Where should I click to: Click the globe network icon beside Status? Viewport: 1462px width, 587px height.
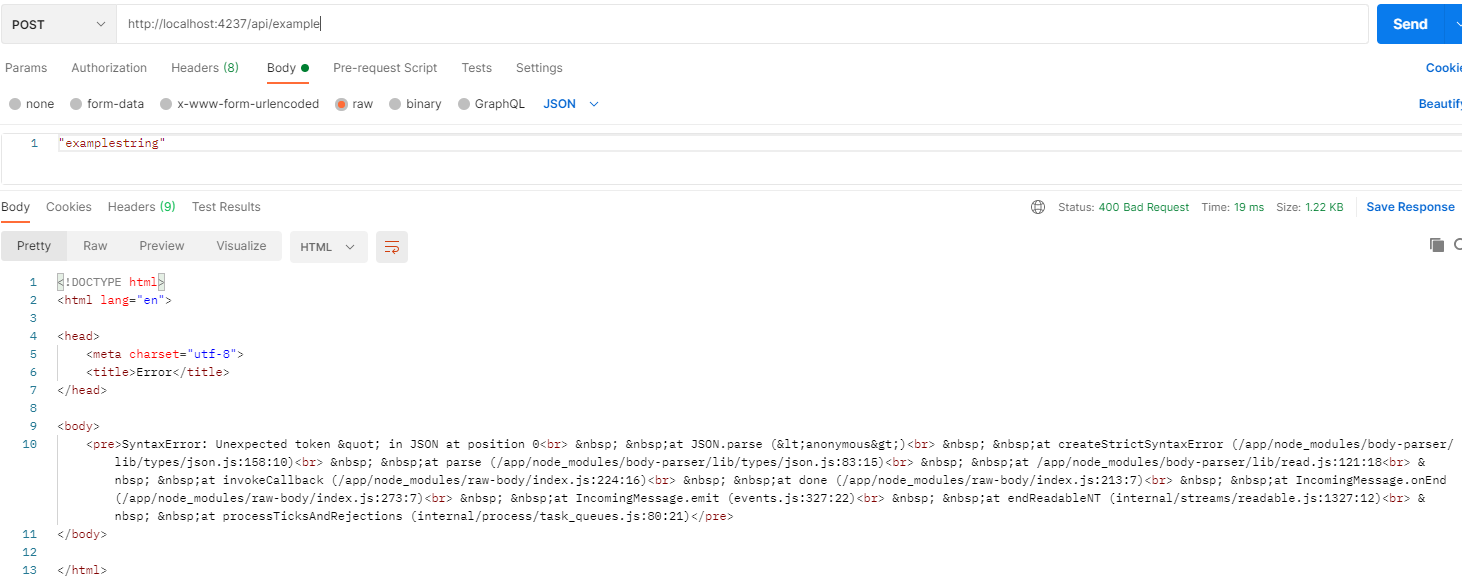1038,207
